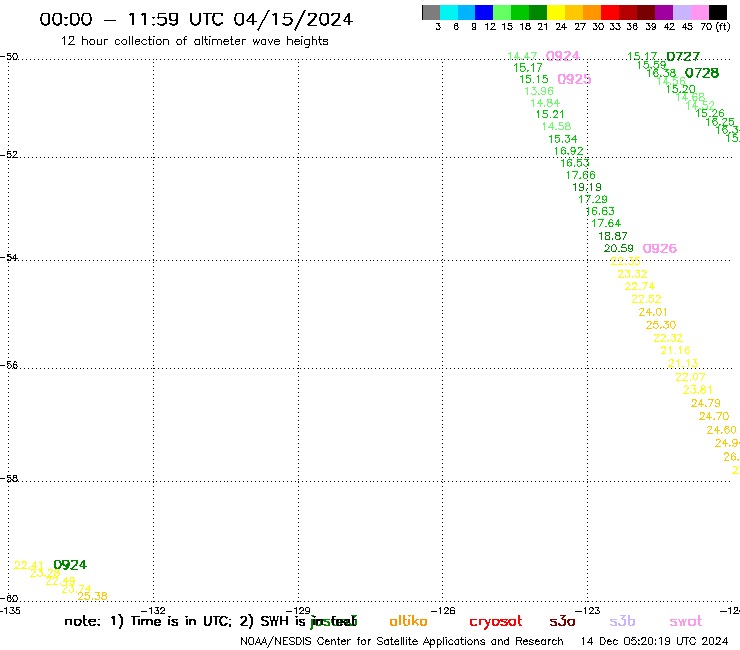Click the longitude axis label -126

pyautogui.click(x=443, y=610)
